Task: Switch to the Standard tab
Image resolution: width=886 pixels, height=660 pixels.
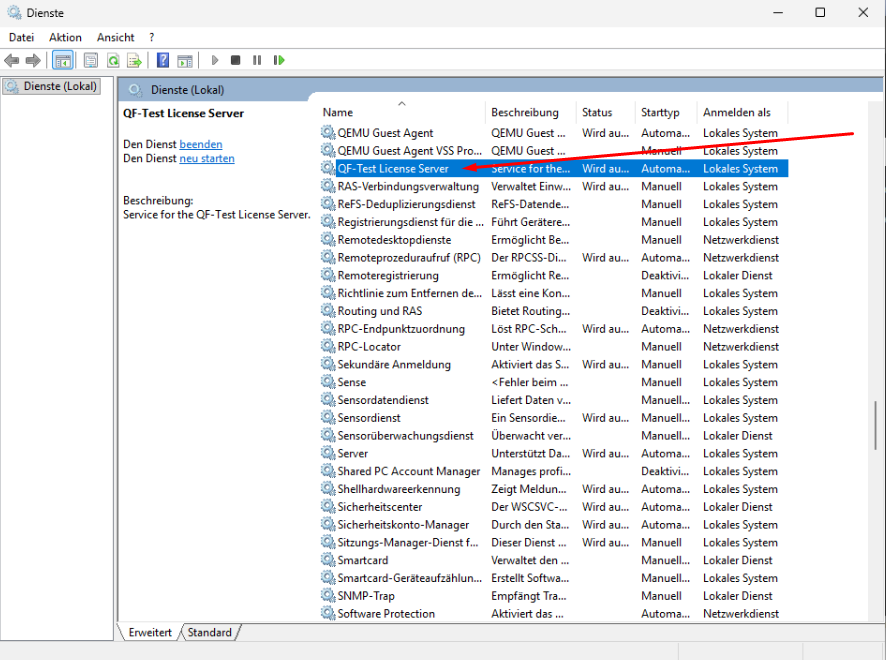Action: [x=210, y=632]
